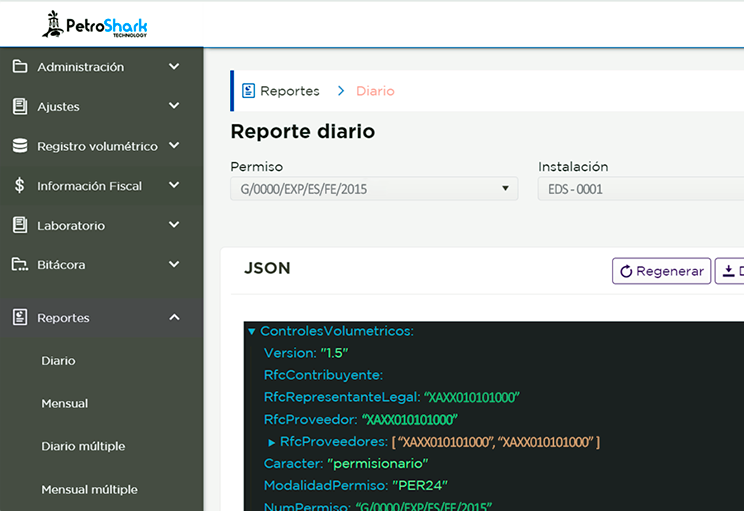Viewport: 744px width, 511px height.
Task: Click the Laboratorio sidebar icon
Action: click(x=20, y=225)
